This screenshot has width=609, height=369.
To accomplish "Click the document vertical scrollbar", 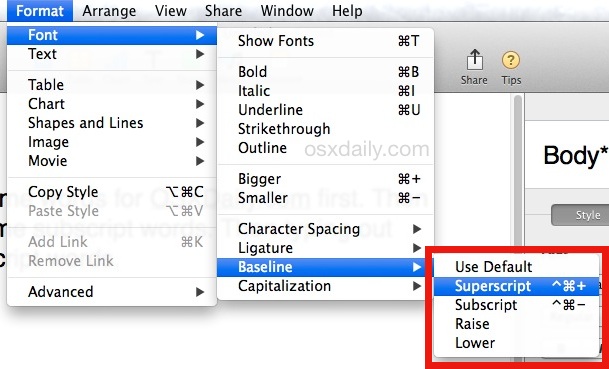I will [x=518, y=171].
